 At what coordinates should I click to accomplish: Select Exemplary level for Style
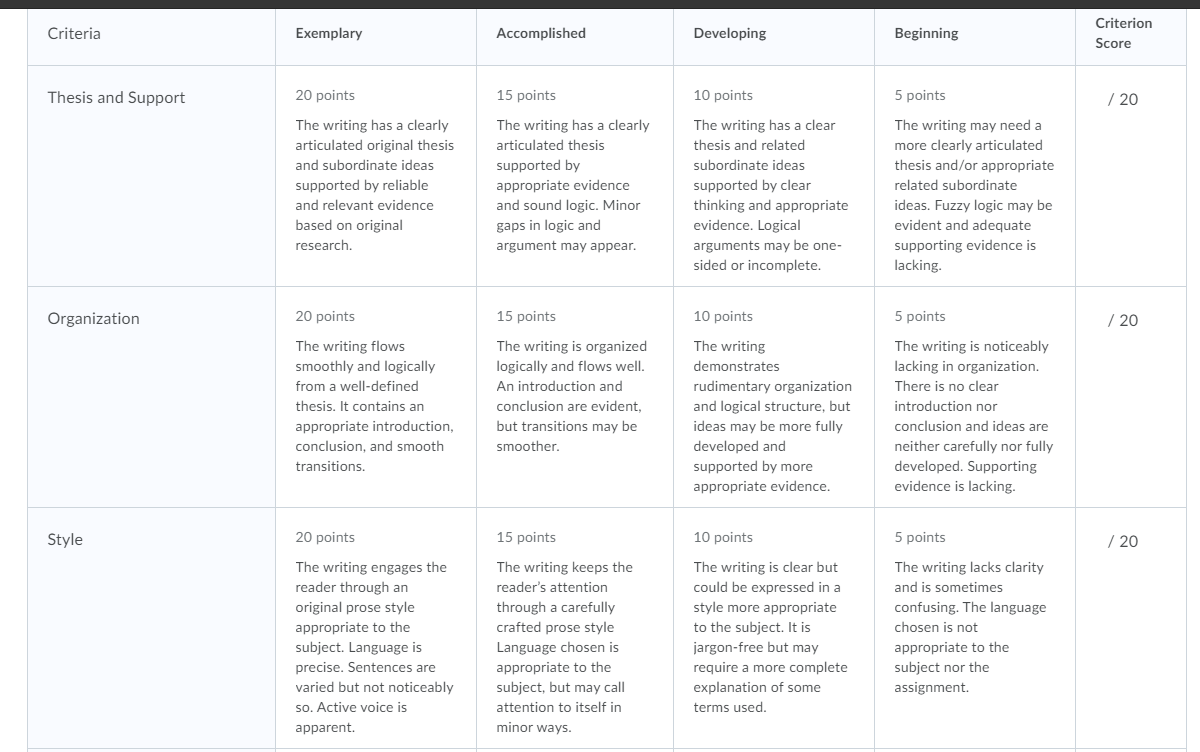coord(375,628)
